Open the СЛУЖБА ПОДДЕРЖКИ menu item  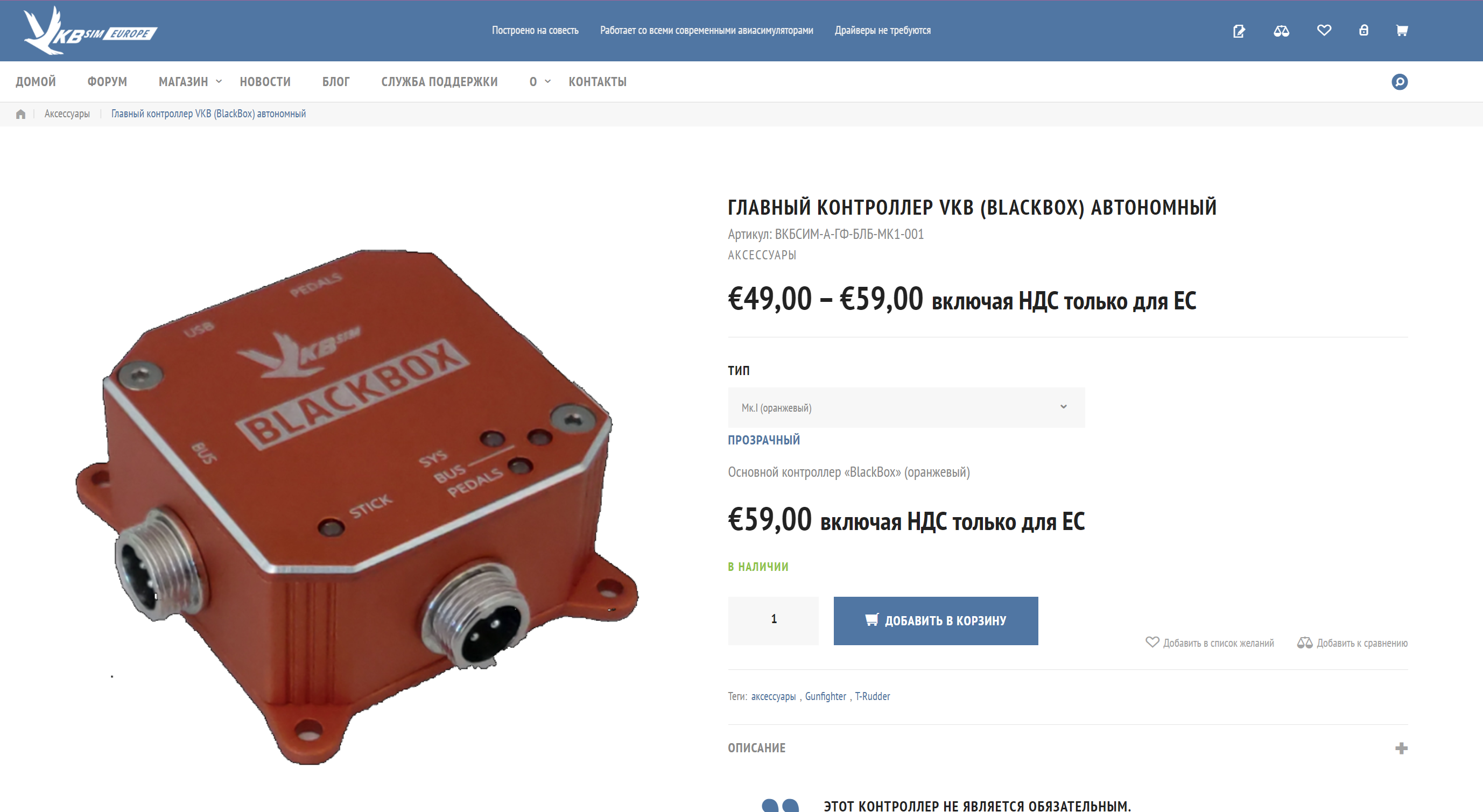pyautogui.click(x=439, y=82)
